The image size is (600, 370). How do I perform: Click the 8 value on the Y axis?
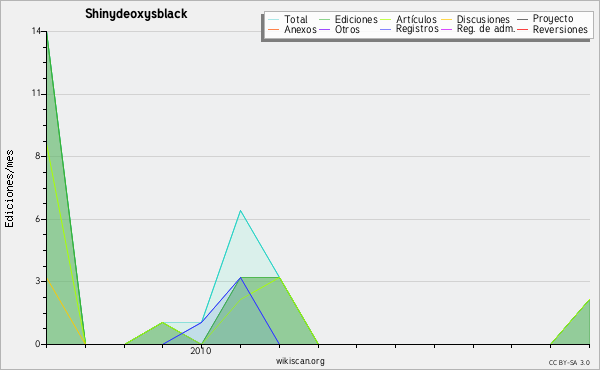point(38,156)
